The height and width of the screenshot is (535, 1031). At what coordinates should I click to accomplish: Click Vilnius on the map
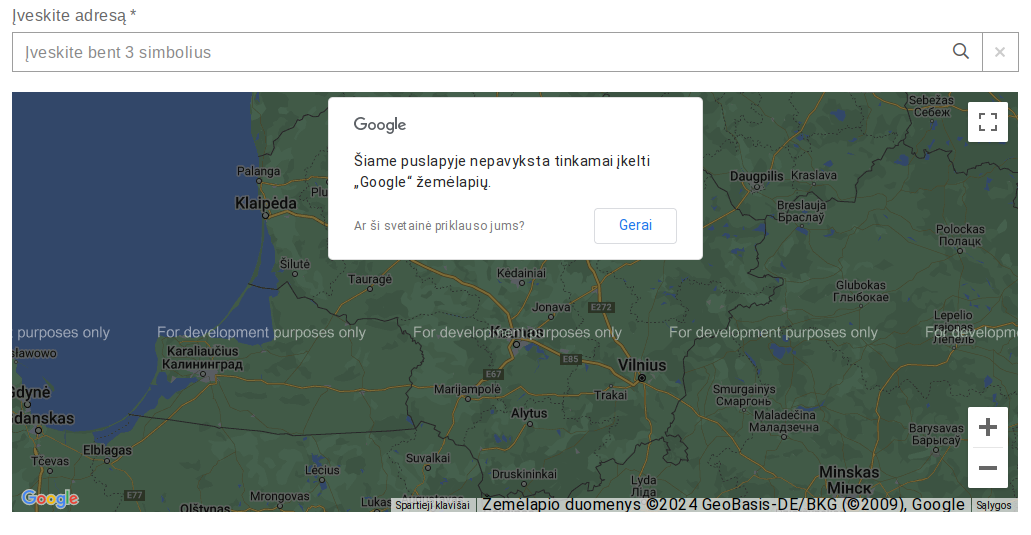(x=642, y=365)
